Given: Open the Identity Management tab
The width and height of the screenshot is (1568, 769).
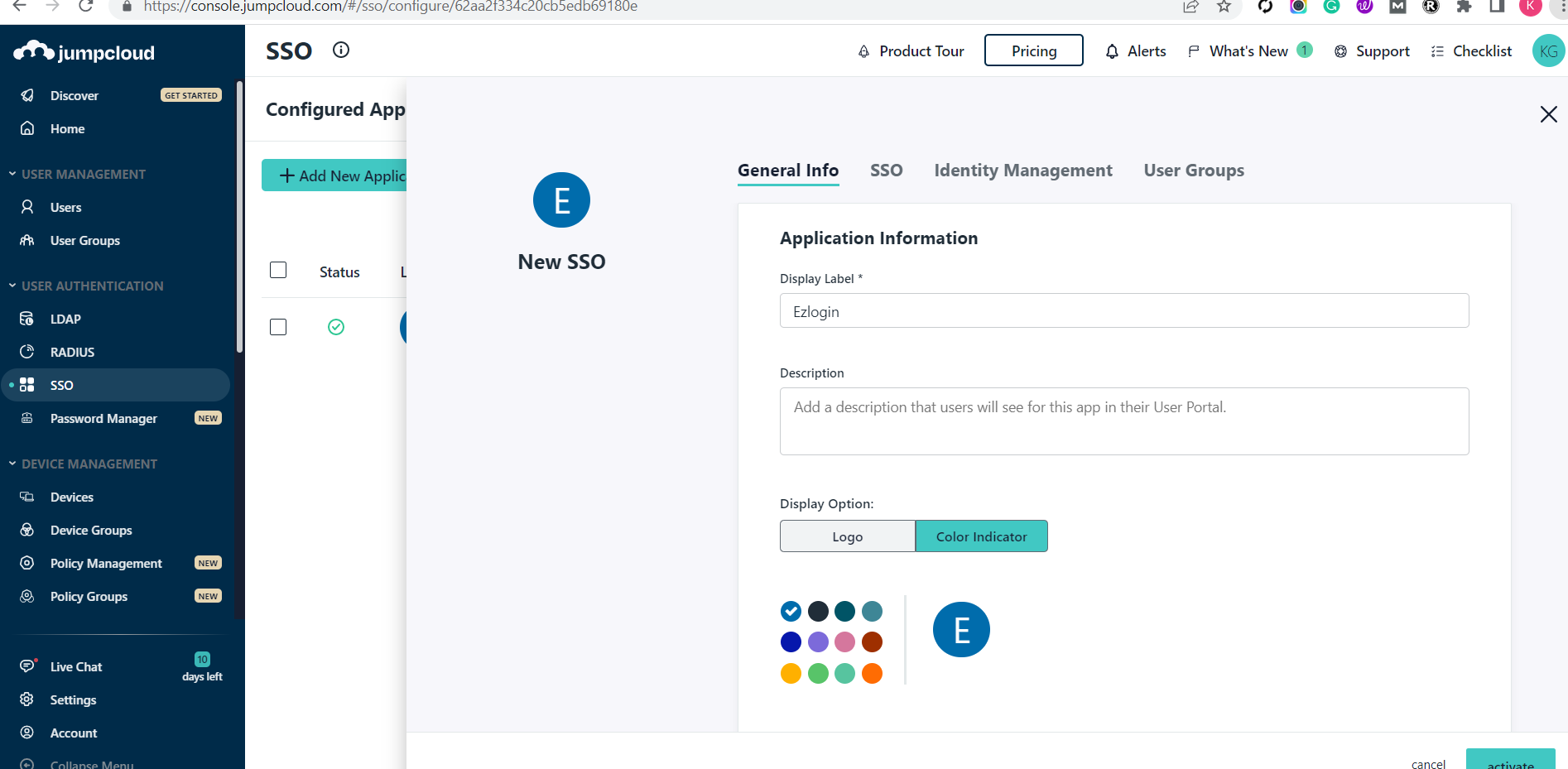Looking at the screenshot, I should [1023, 171].
